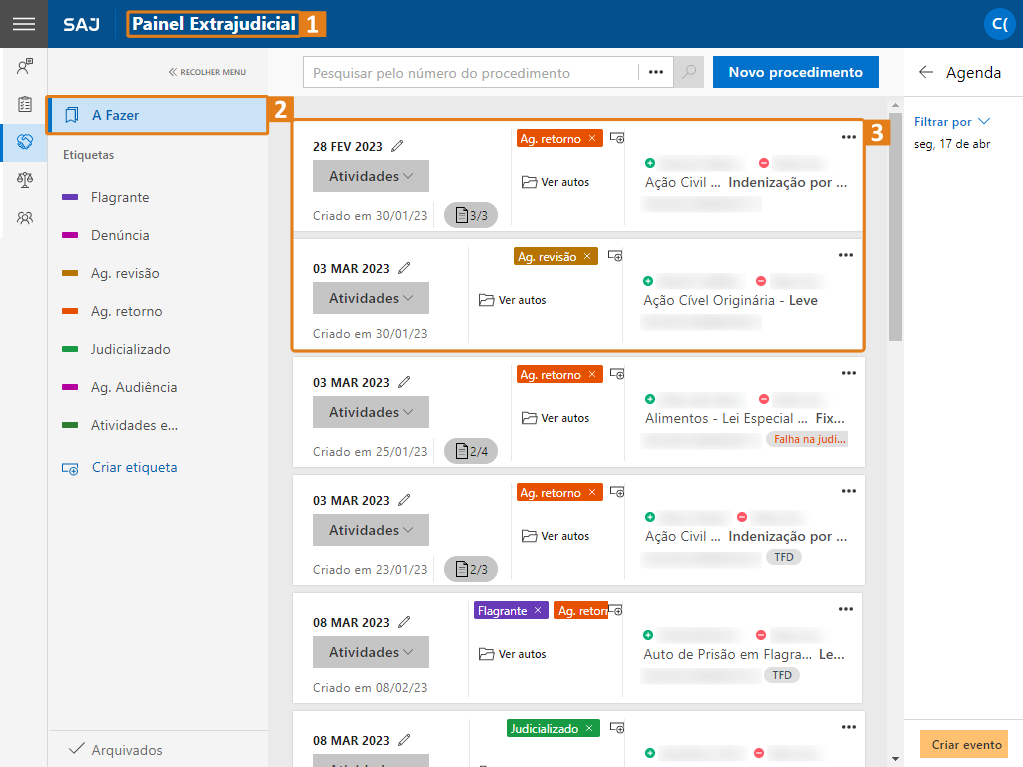The width and height of the screenshot is (1023, 767).
Task: Open Ver autos on 28 FEV 2023 card
Action: point(556,182)
